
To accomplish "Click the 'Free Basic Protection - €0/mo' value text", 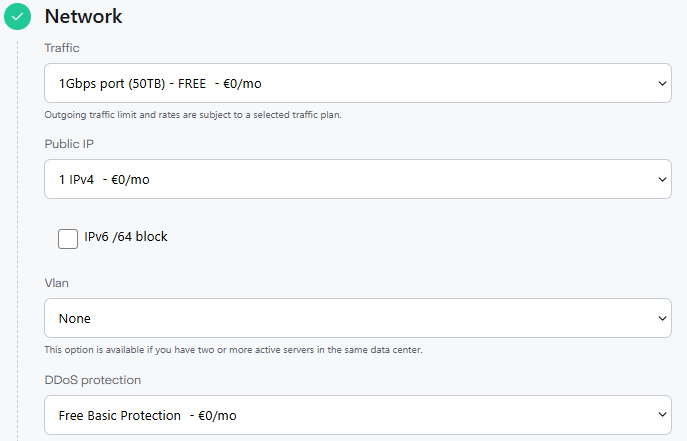I will click(148, 415).
